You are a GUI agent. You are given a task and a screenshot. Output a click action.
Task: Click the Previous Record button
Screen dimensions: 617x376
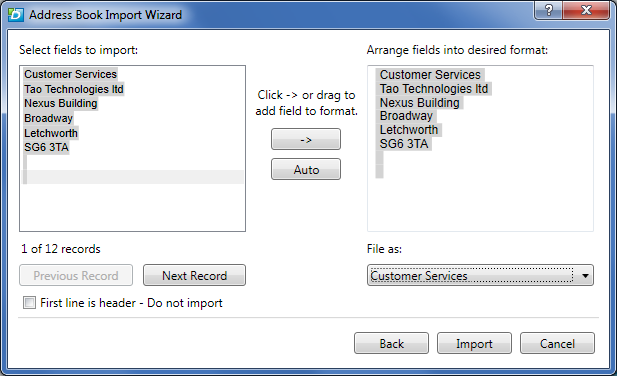76,275
